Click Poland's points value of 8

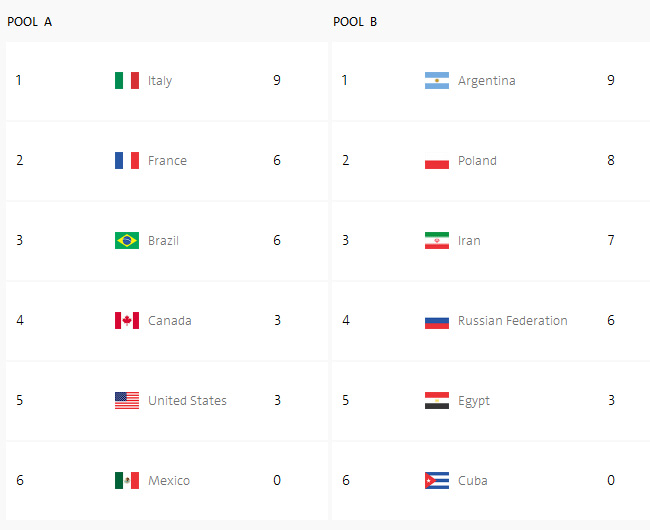click(611, 160)
